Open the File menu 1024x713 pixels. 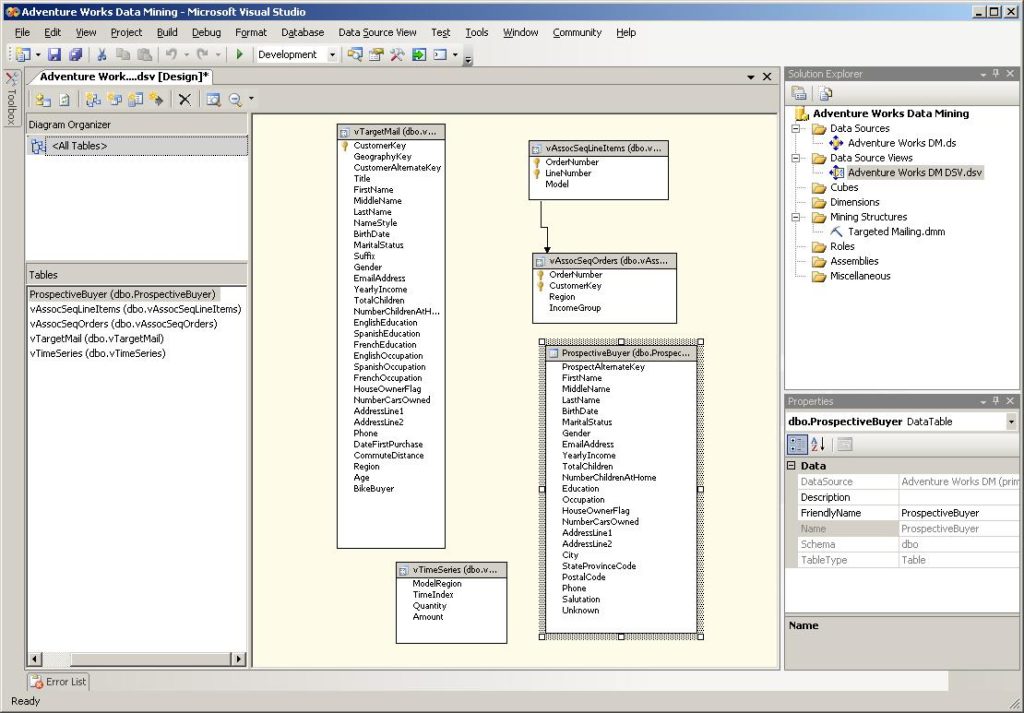(22, 33)
